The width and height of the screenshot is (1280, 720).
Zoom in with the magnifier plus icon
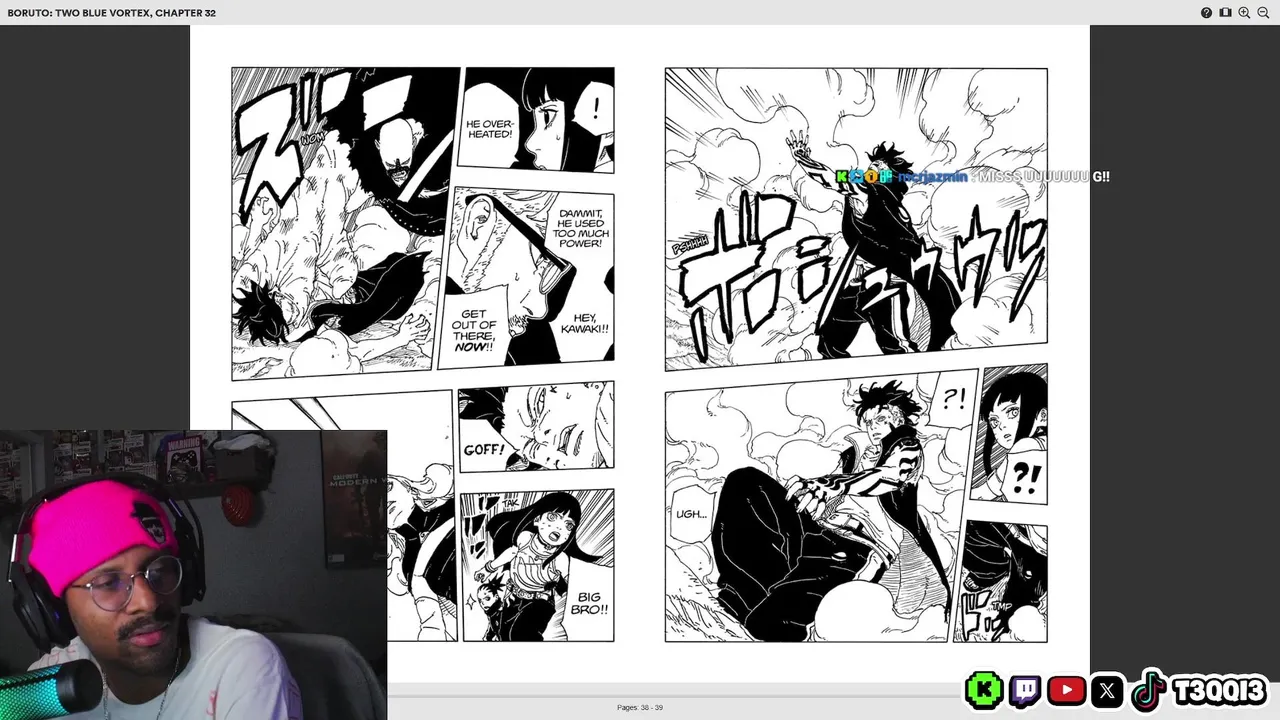coord(1244,13)
